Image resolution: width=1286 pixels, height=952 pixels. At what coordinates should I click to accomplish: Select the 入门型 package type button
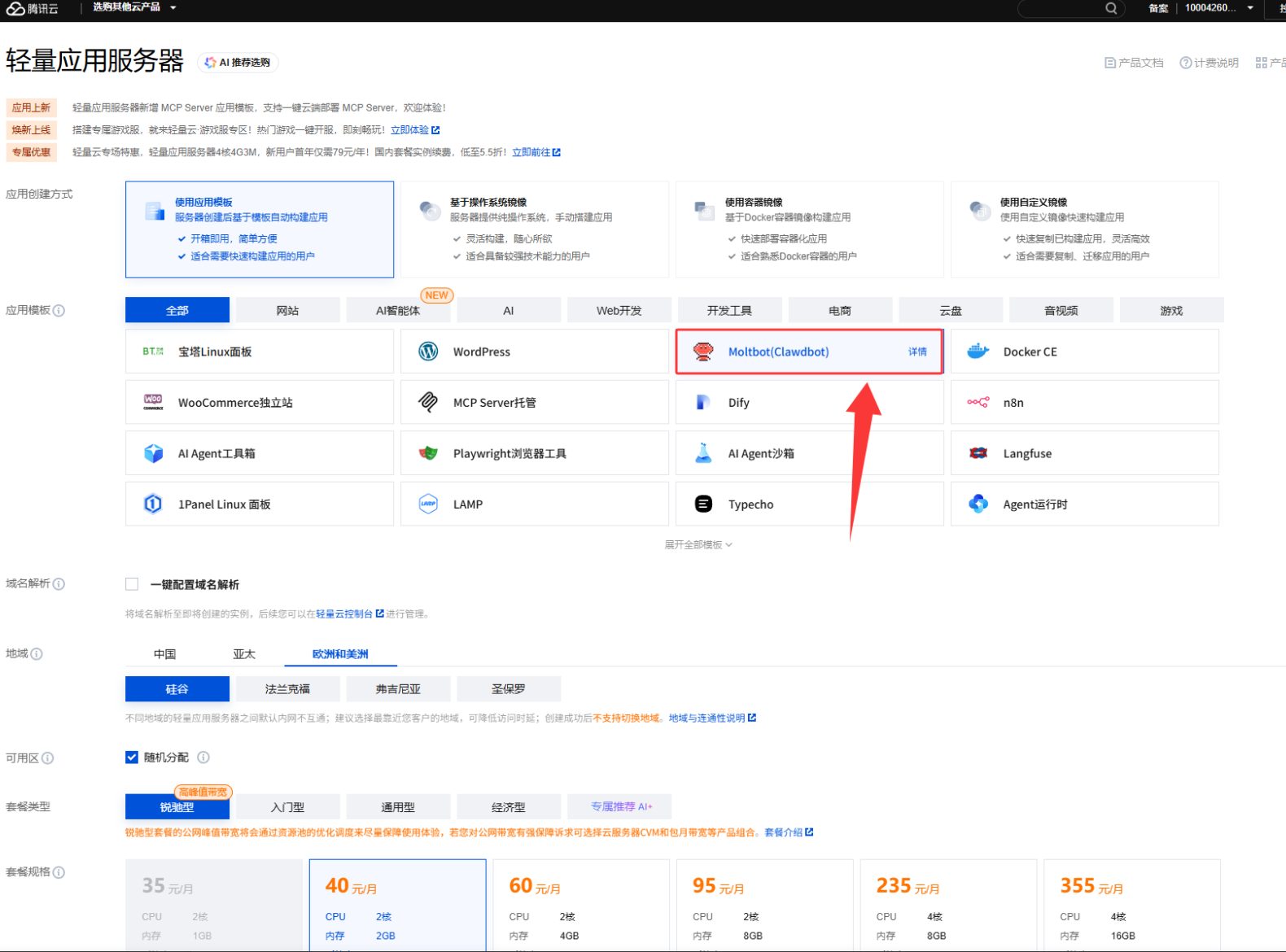pos(287,807)
